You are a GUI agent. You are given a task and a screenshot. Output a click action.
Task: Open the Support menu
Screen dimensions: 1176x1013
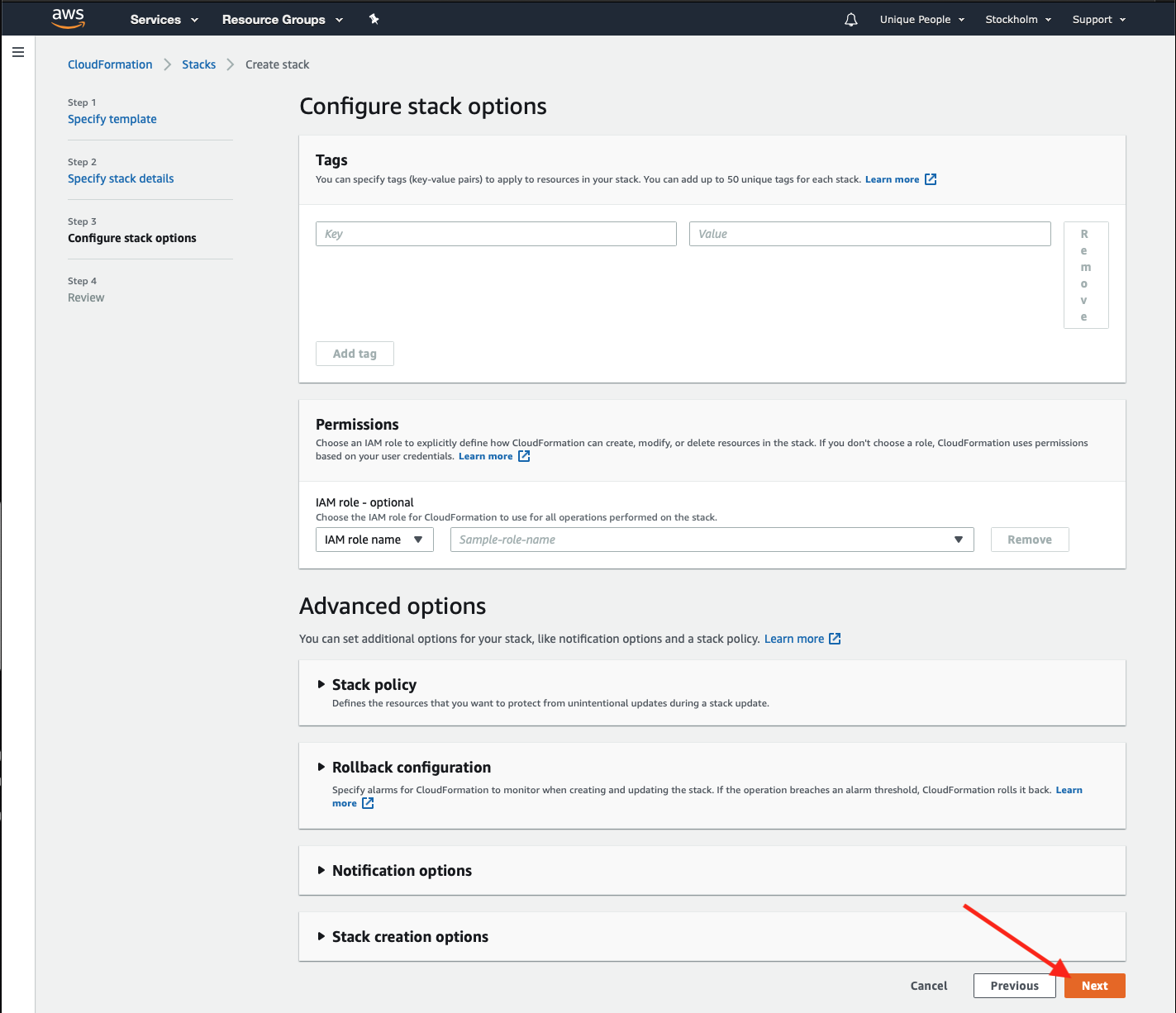pos(1099,20)
